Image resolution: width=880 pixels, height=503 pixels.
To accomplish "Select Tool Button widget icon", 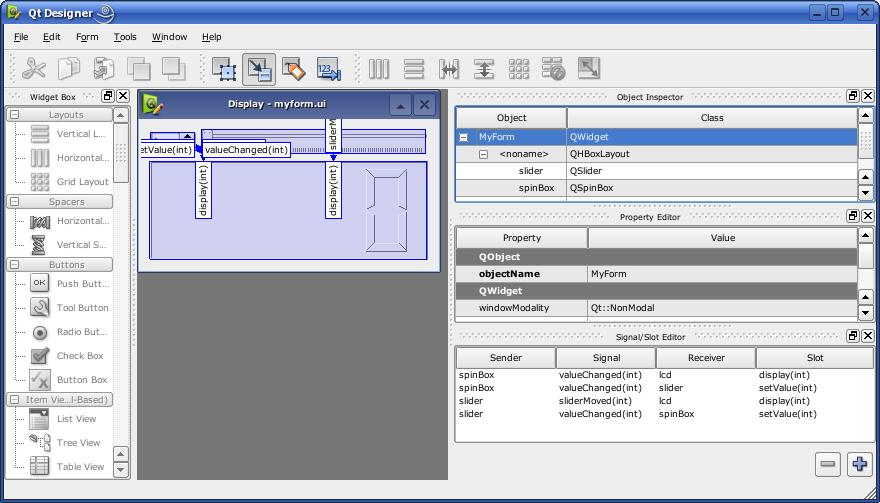I will point(40,307).
